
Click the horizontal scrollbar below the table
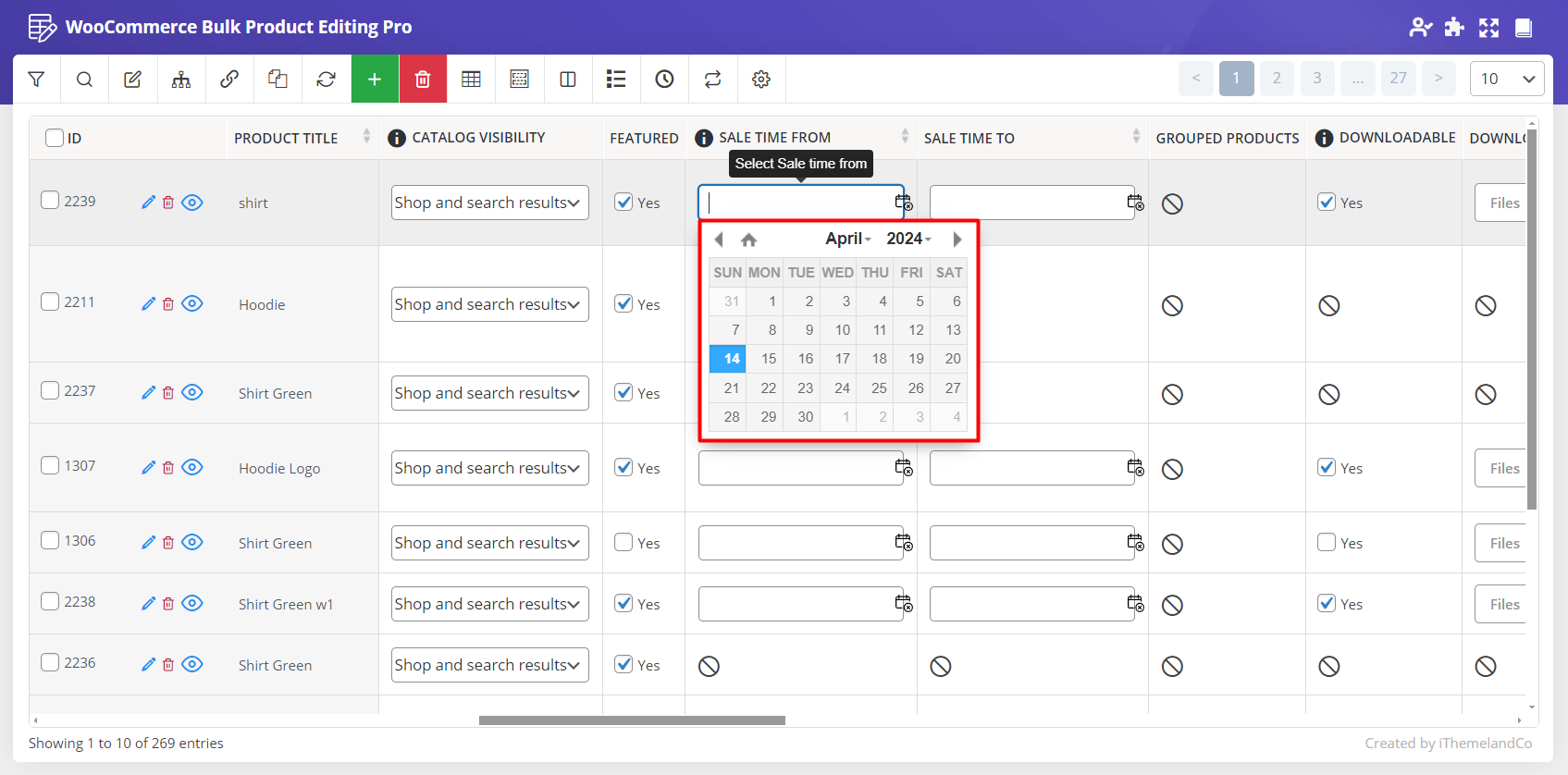click(632, 720)
